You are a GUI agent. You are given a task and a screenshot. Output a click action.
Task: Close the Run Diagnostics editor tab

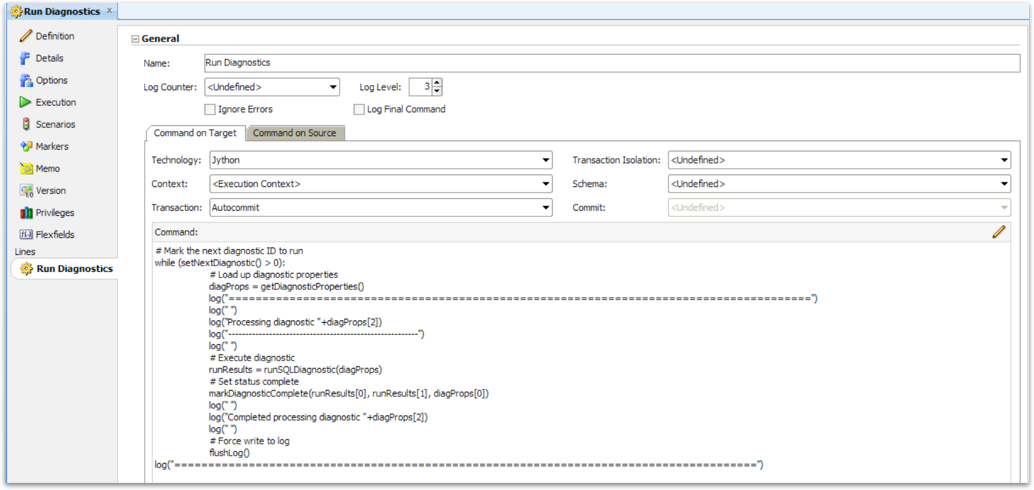[x=109, y=11]
